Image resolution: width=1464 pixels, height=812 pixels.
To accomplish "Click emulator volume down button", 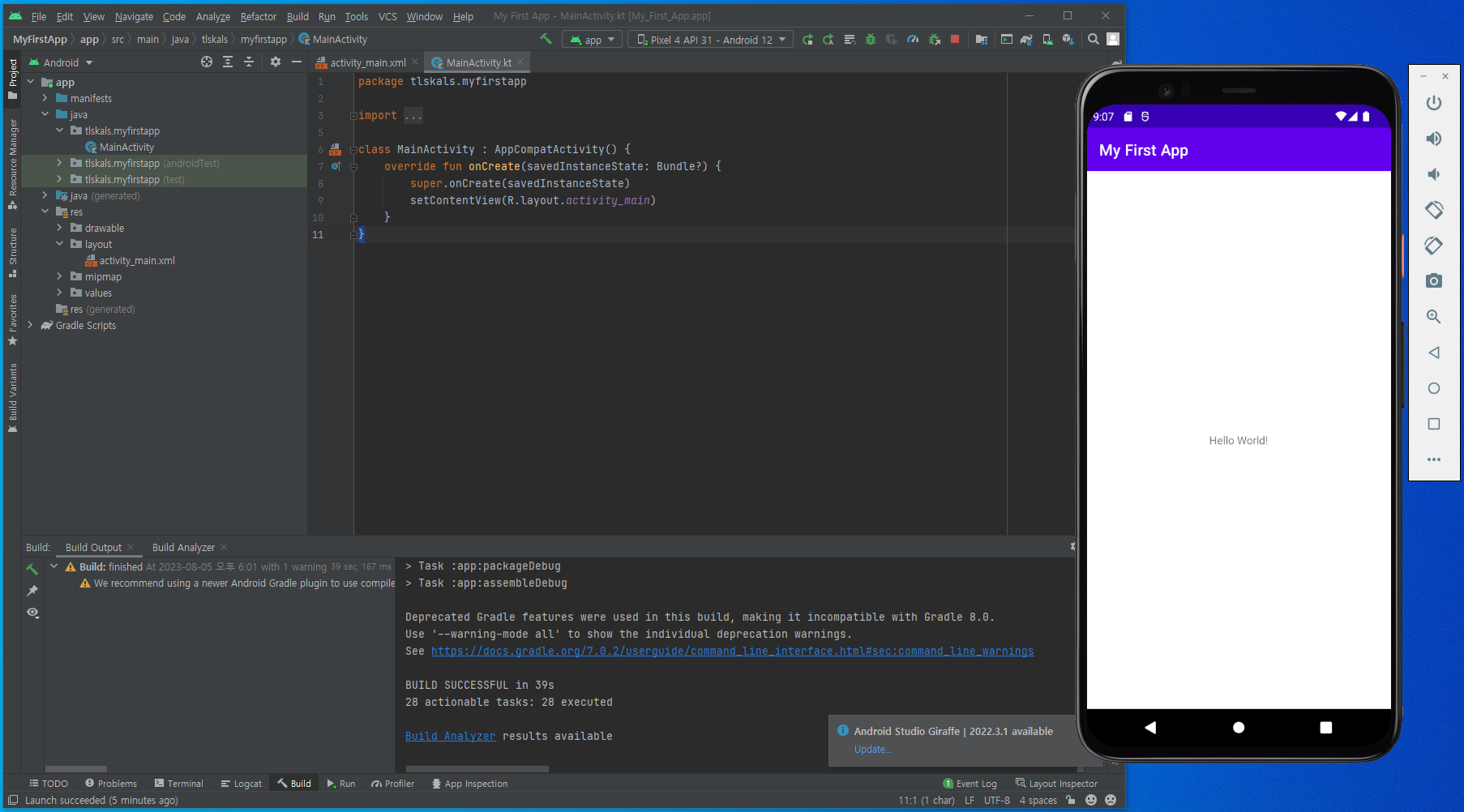I will (1434, 174).
